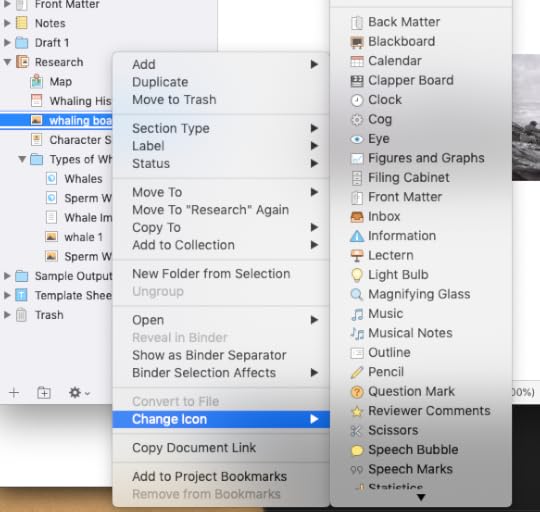The image size is (540, 512).
Task: Expand the Draft 1 folder
Action: pos(7,43)
